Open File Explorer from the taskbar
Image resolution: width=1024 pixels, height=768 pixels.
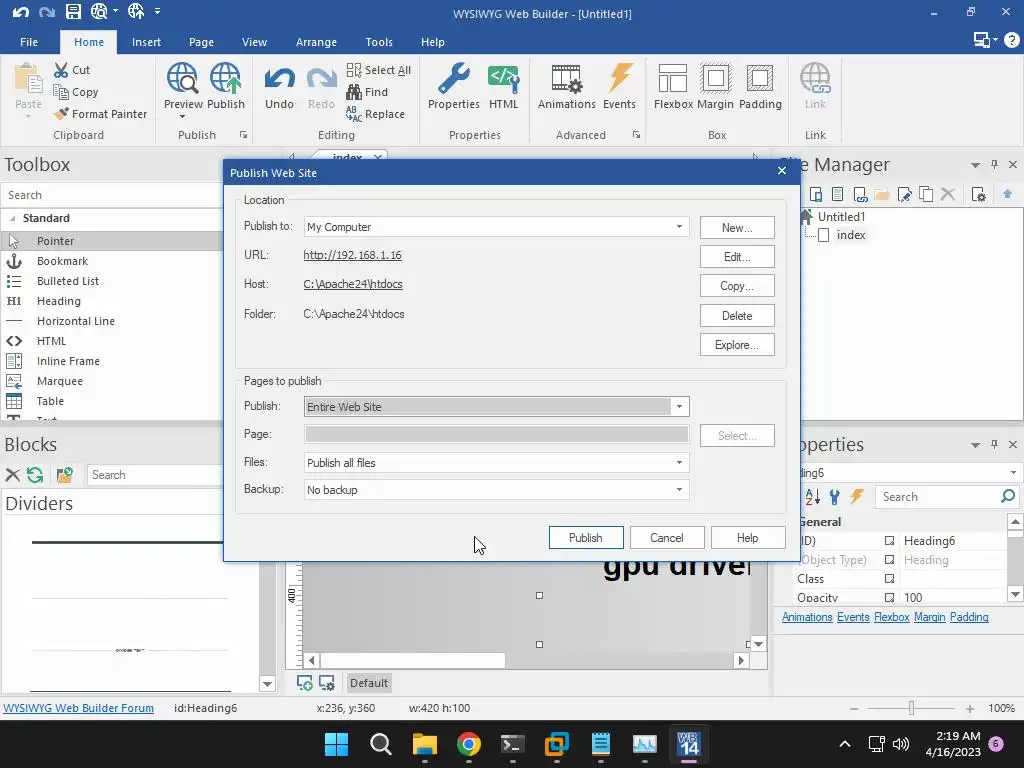pos(424,744)
